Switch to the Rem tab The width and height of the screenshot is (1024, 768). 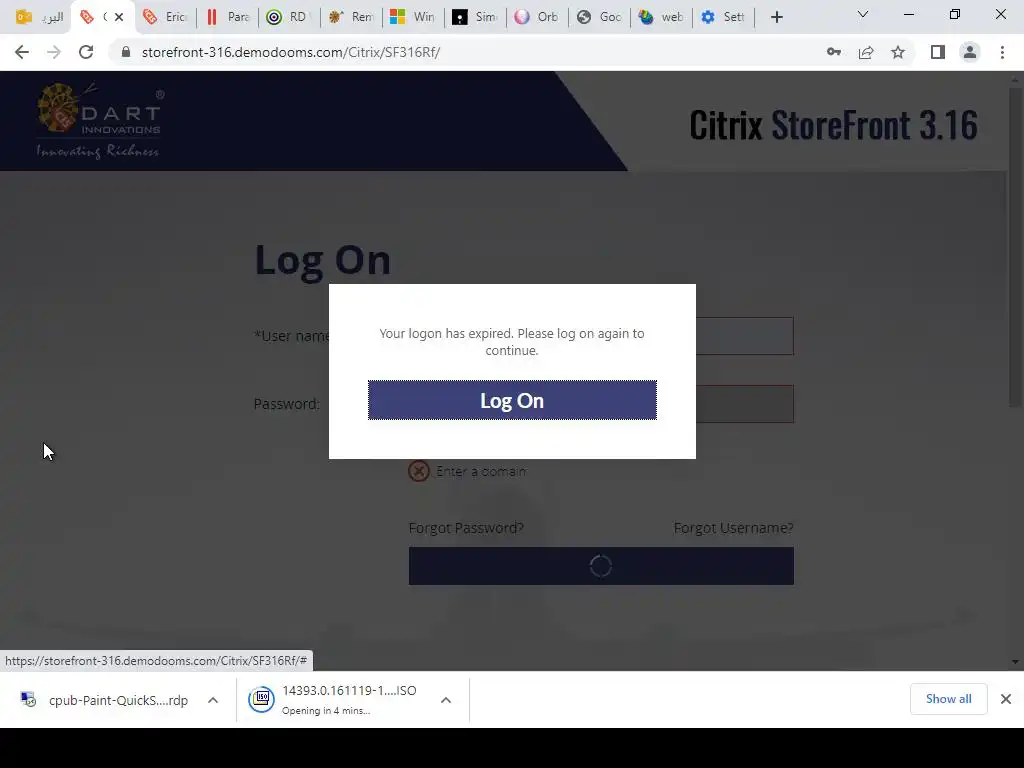click(351, 17)
